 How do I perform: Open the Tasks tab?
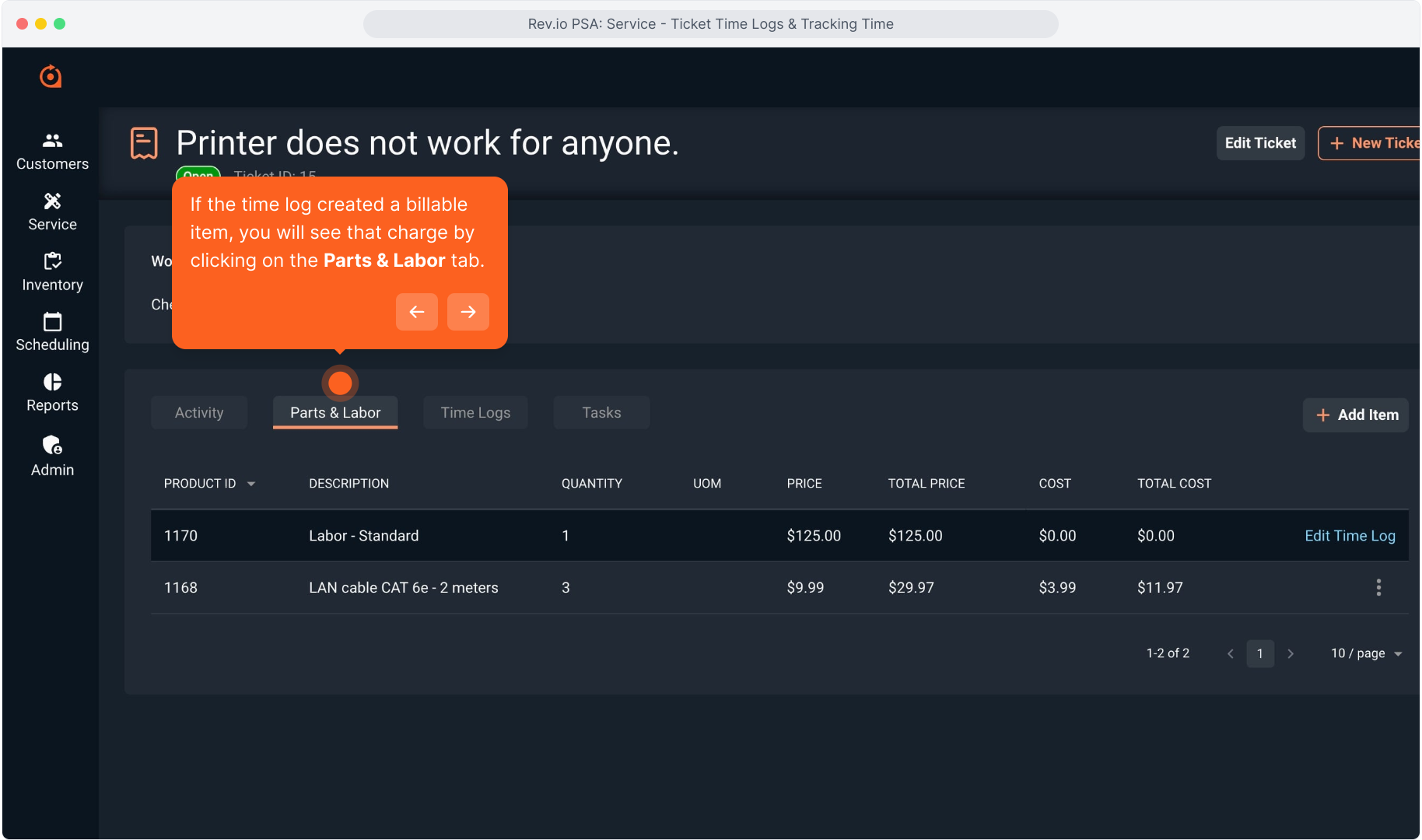601,413
